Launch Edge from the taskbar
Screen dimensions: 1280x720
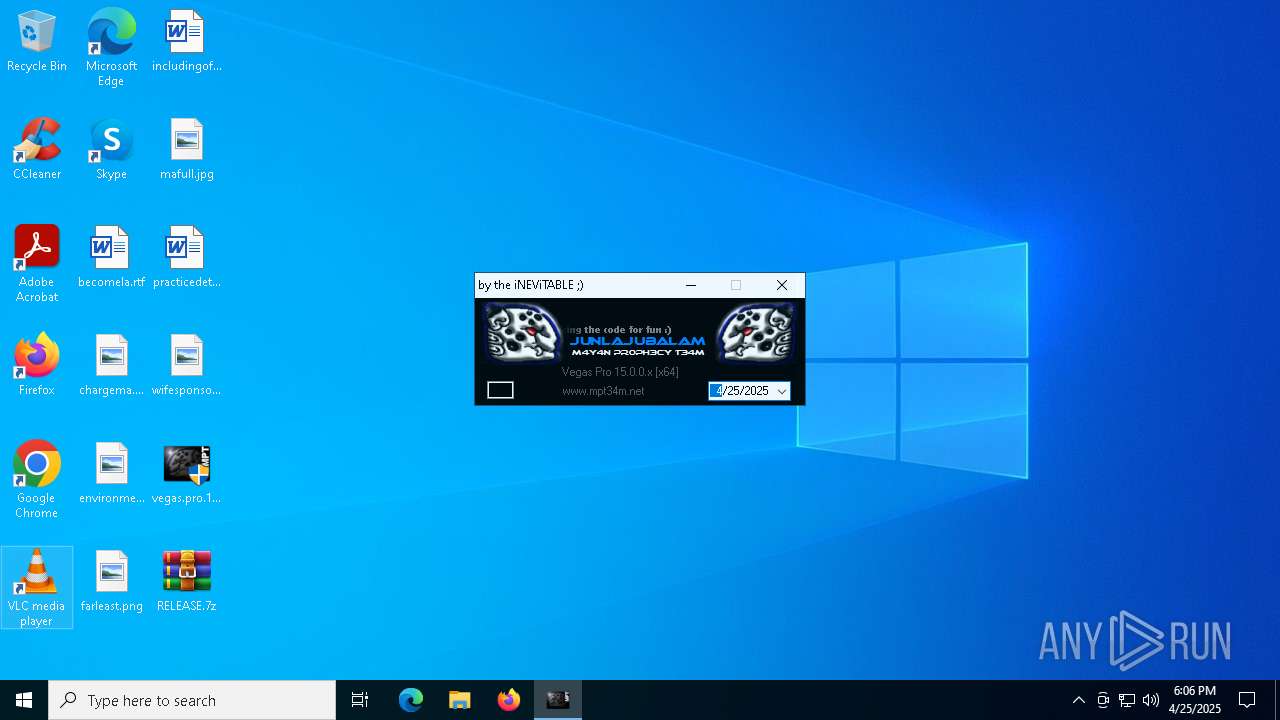(411, 700)
